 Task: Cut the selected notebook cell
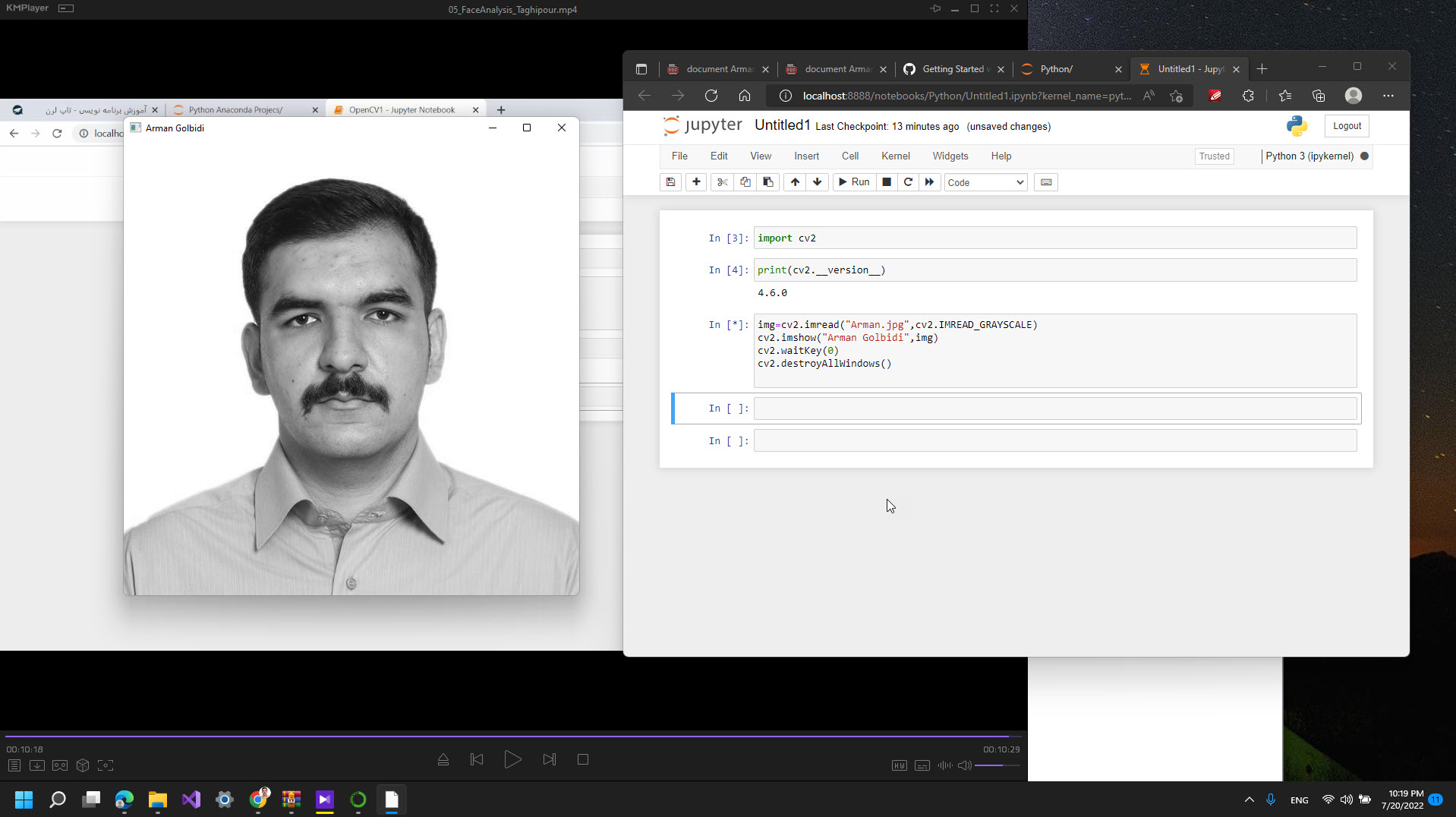[721, 182]
